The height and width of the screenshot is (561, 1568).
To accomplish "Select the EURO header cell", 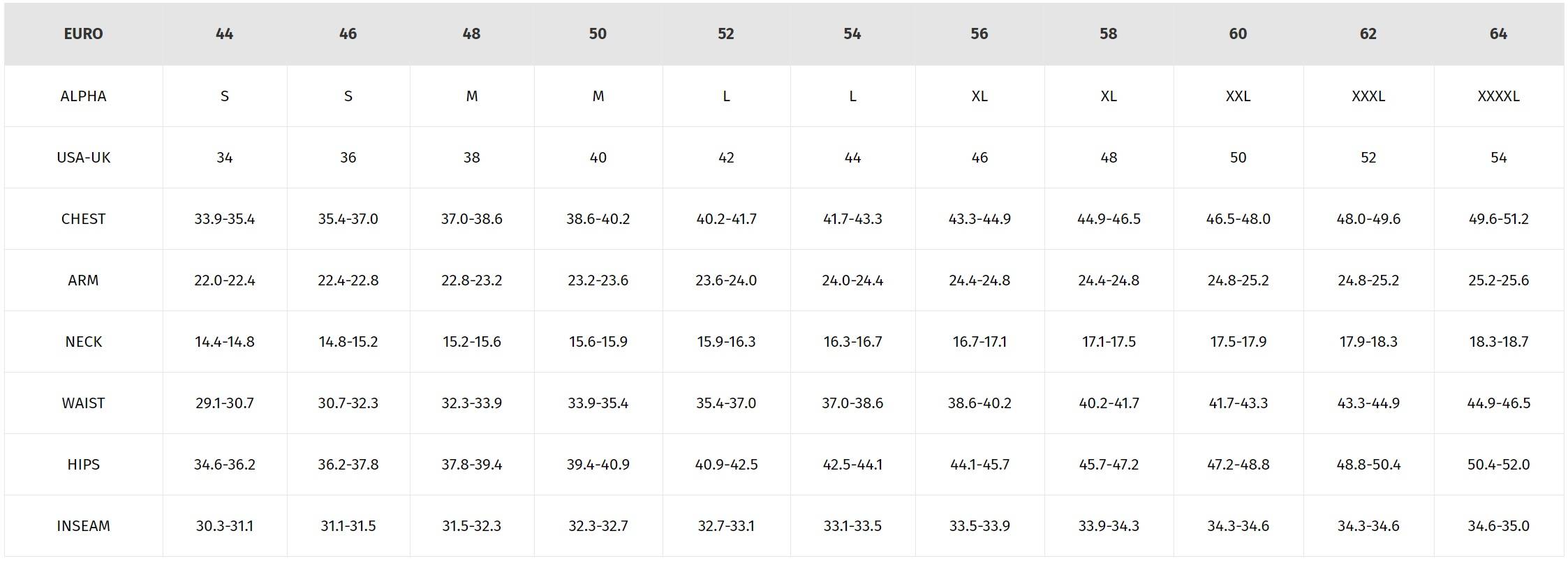I will point(83,34).
